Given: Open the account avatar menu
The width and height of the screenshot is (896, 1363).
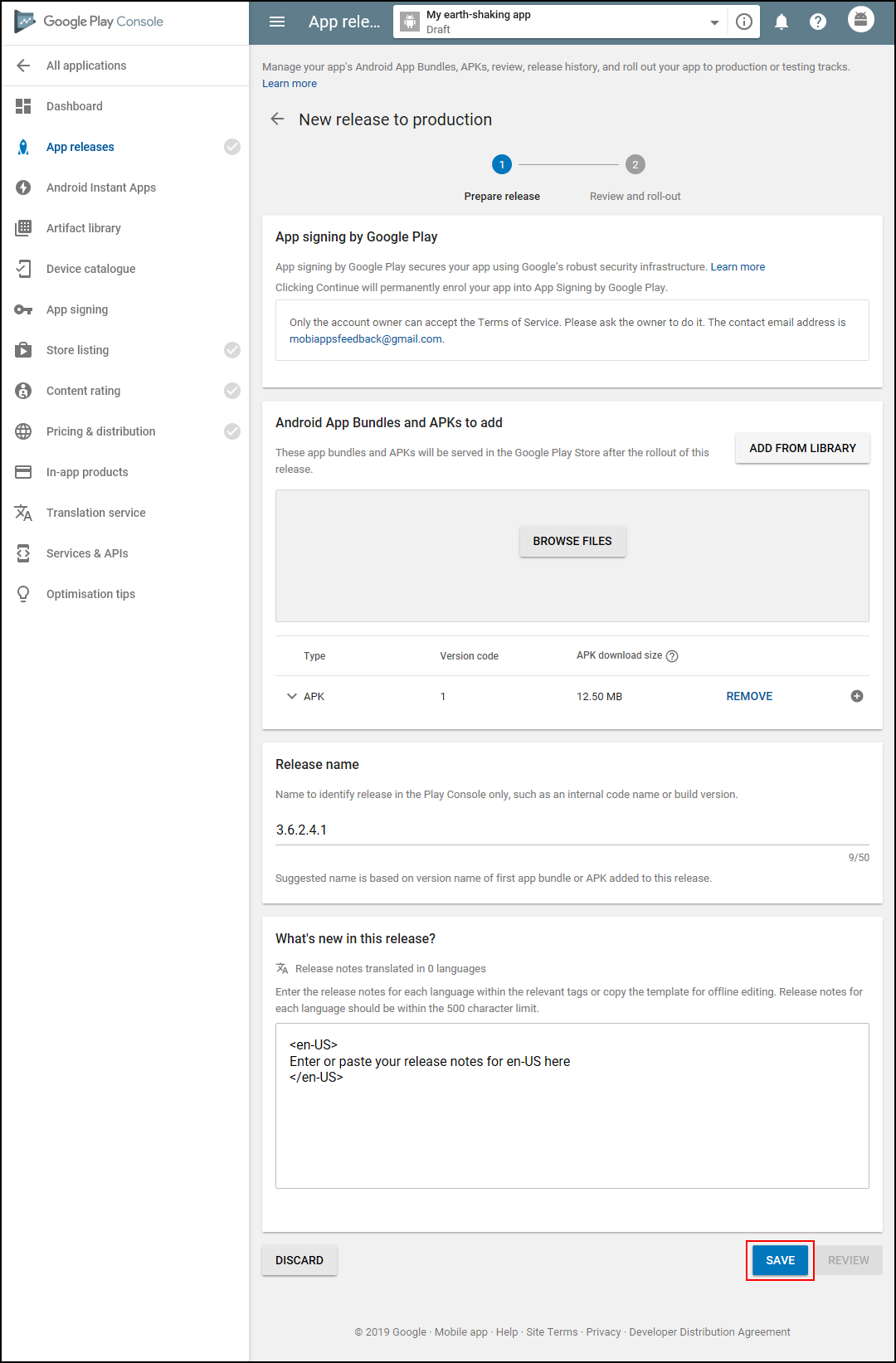Looking at the screenshot, I should [861, 19].
